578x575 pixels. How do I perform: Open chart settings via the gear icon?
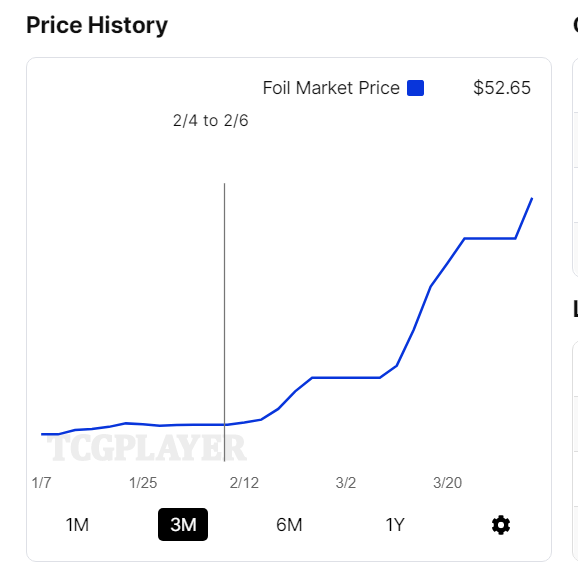pyautogui.click(x=501, y=525)
